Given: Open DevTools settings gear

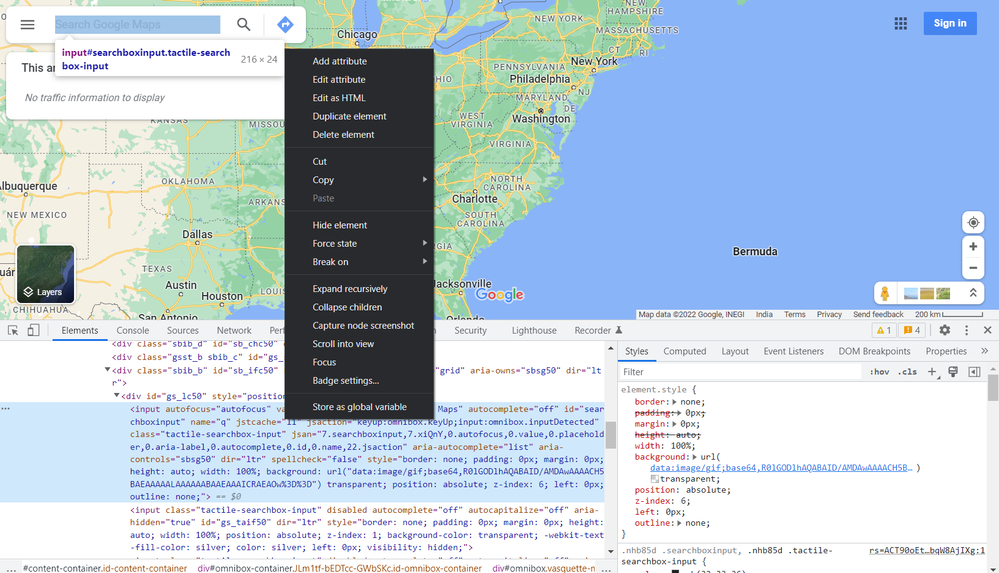Looking at the screenshot, I should [x=945, y=330].
